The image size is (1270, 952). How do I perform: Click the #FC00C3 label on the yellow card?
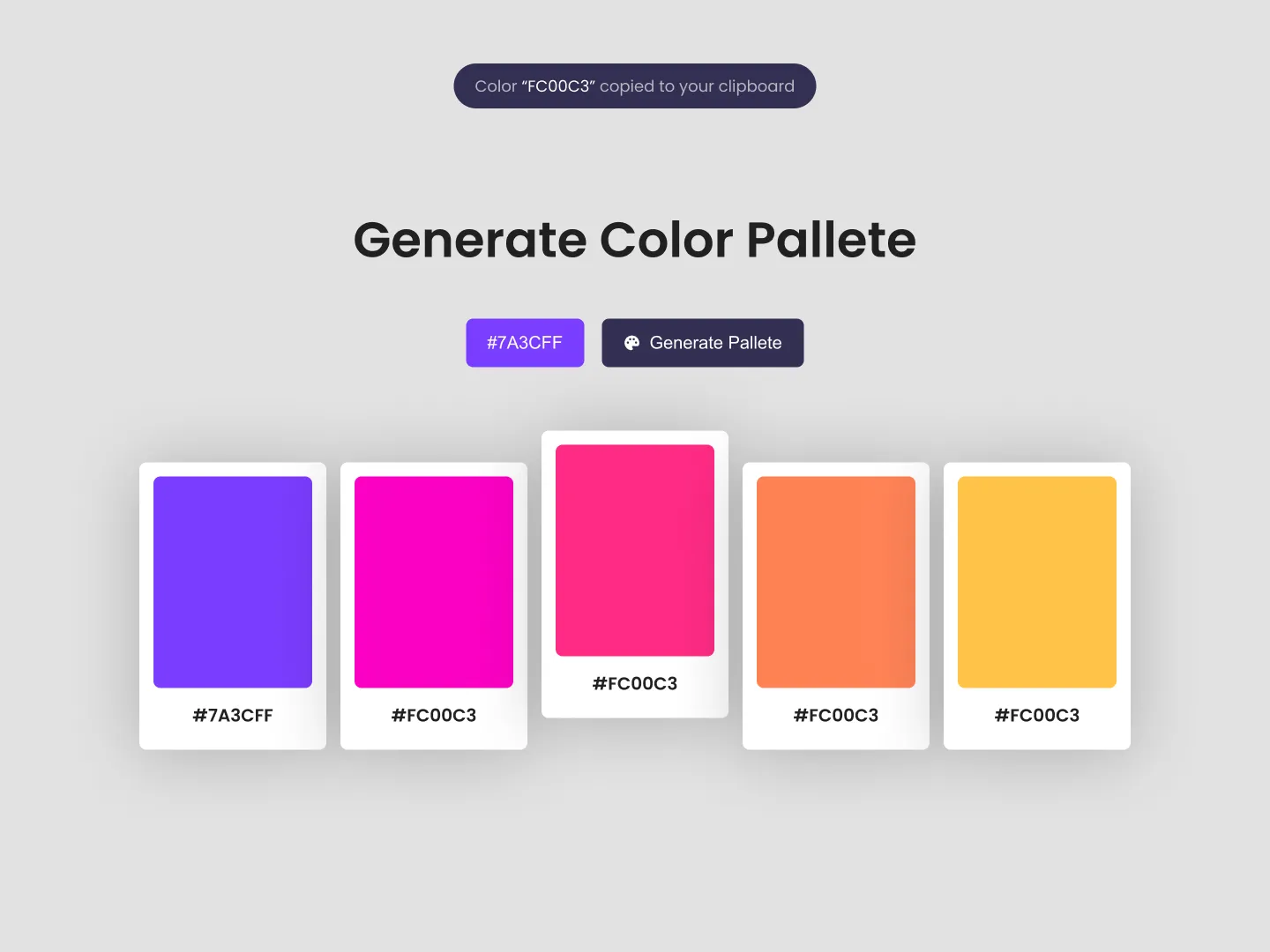pyautogui.click(x=1036, y=715)
